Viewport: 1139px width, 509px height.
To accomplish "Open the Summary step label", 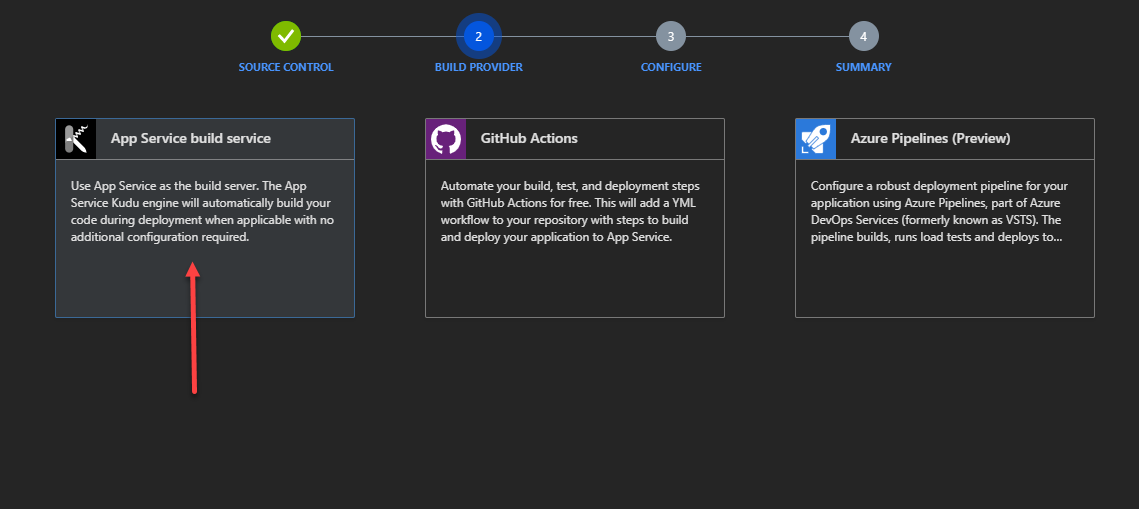I will pos(863,67).
